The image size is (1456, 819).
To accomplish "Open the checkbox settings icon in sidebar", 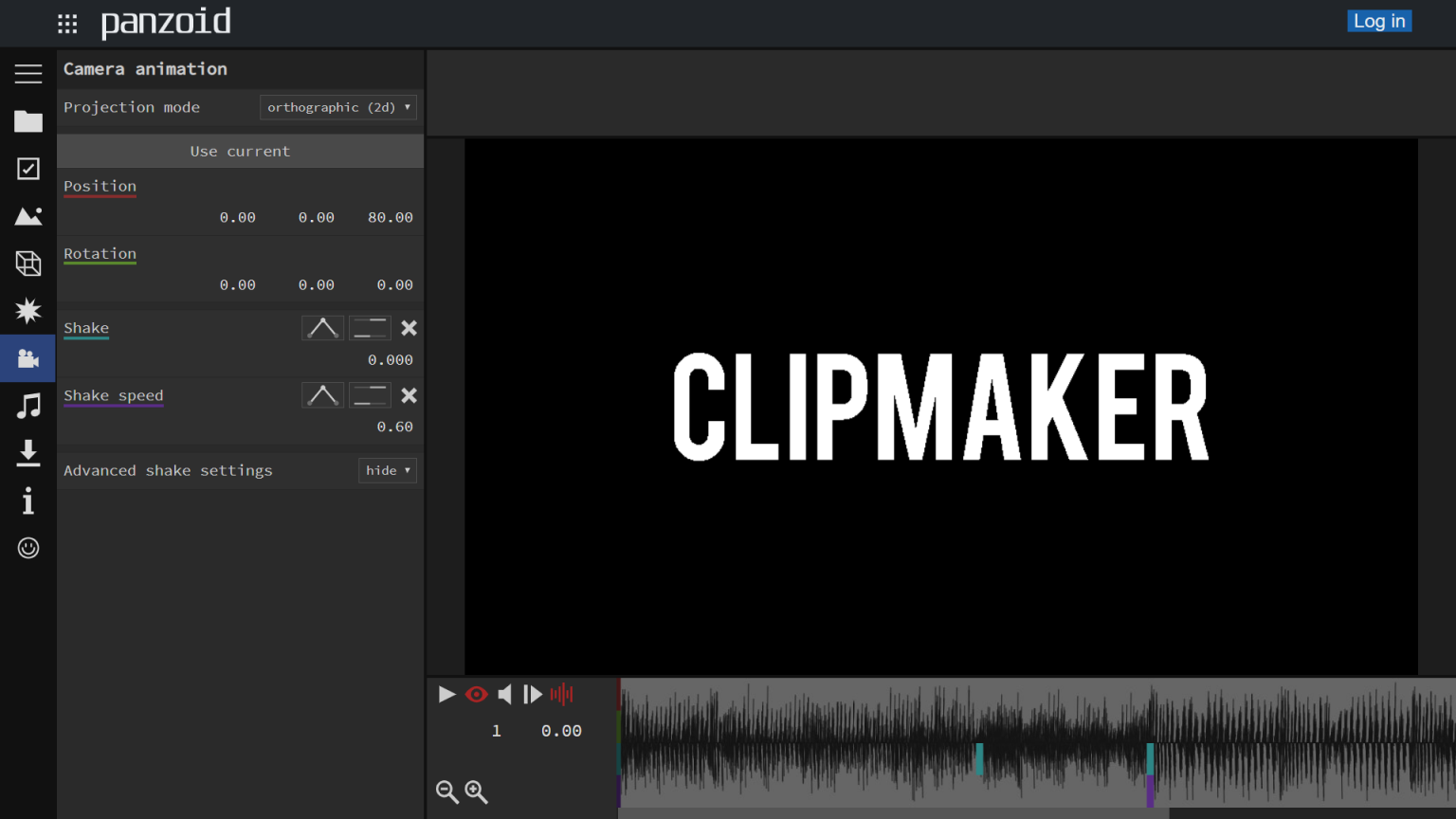I will 28,169.
